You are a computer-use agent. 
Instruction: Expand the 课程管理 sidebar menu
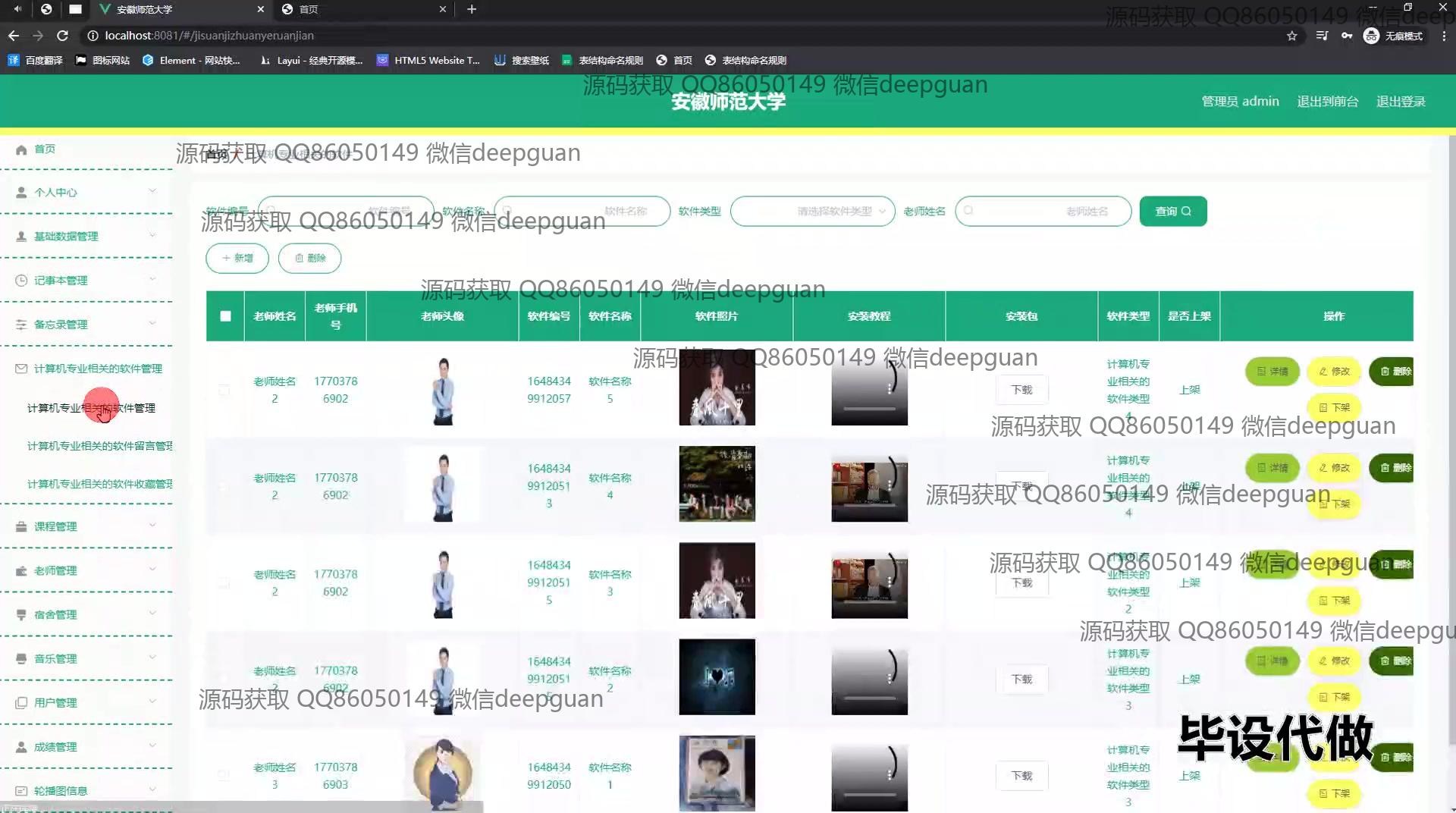pos(86,526)
